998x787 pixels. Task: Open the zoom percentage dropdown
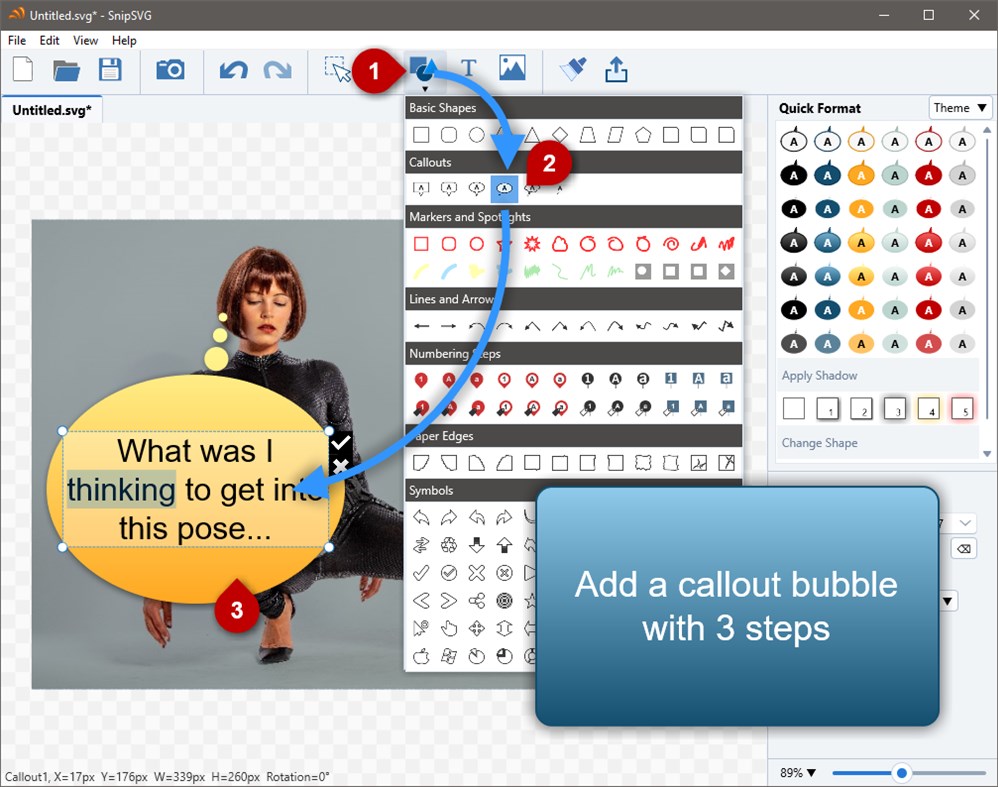tap(796, 772)
